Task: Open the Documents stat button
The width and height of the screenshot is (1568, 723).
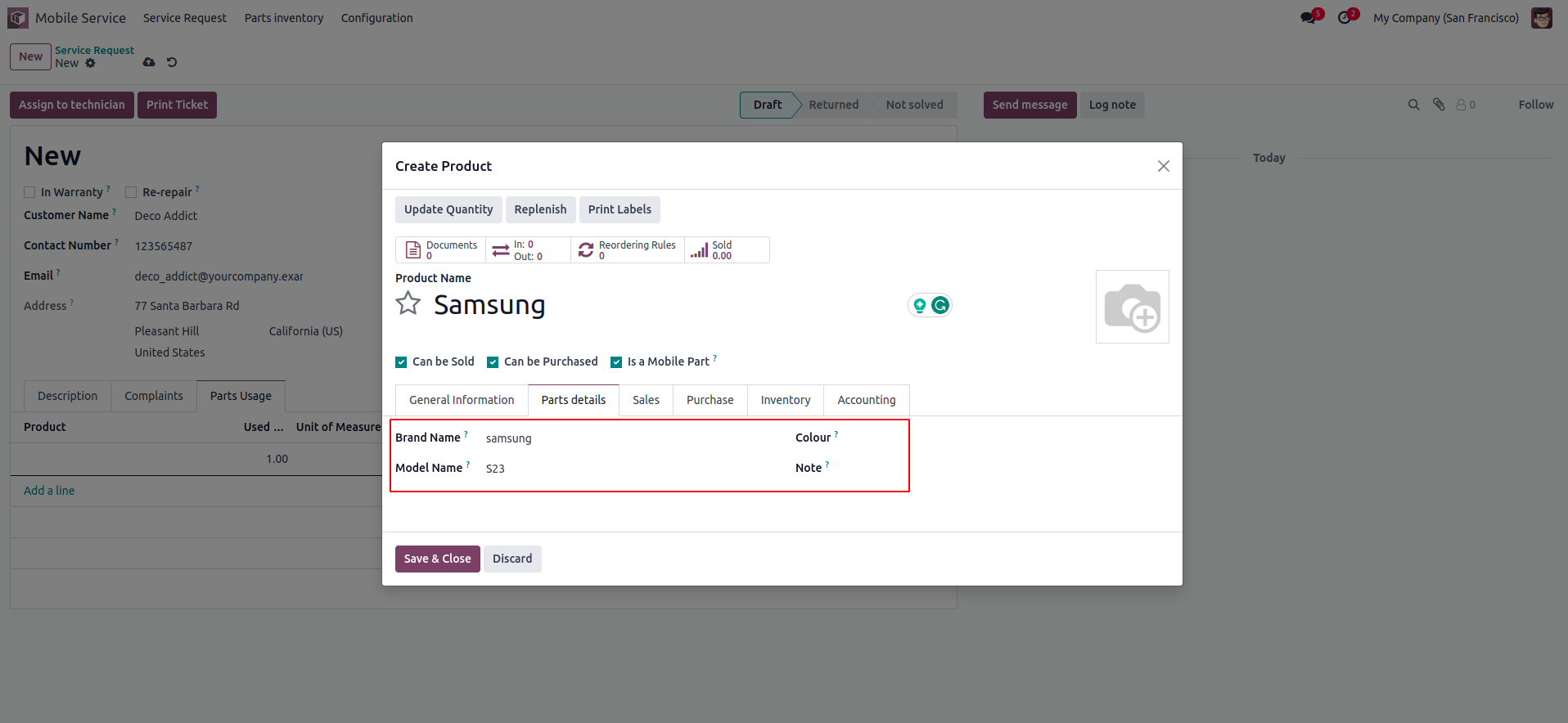Action: click(x=441, y=249)
